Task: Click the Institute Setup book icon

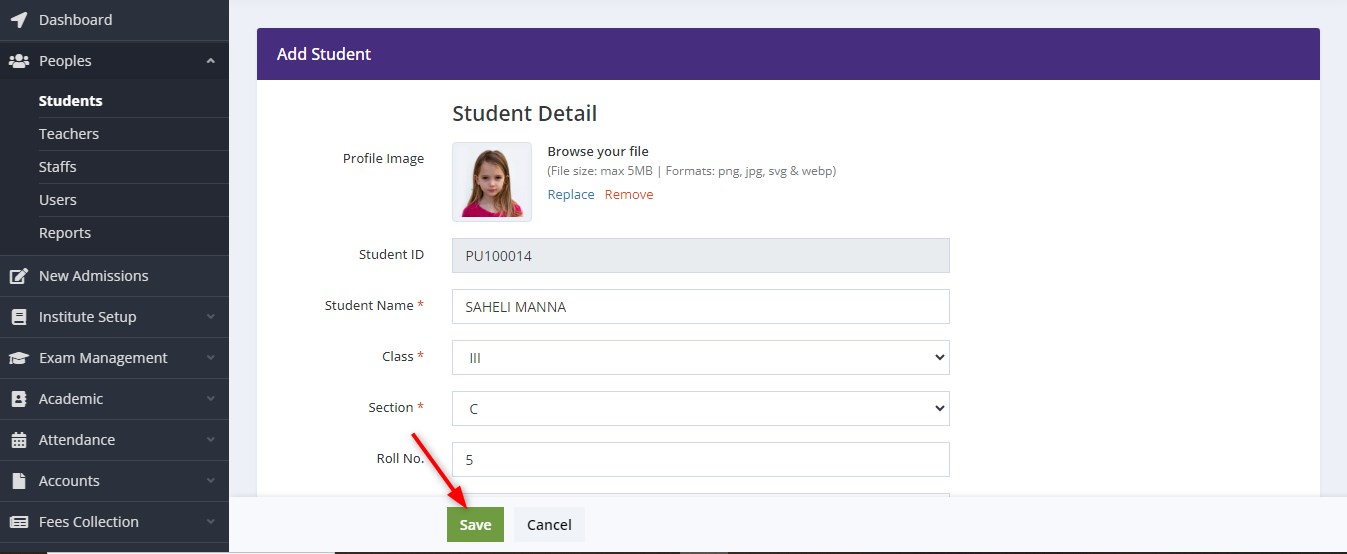Action: 18,317
